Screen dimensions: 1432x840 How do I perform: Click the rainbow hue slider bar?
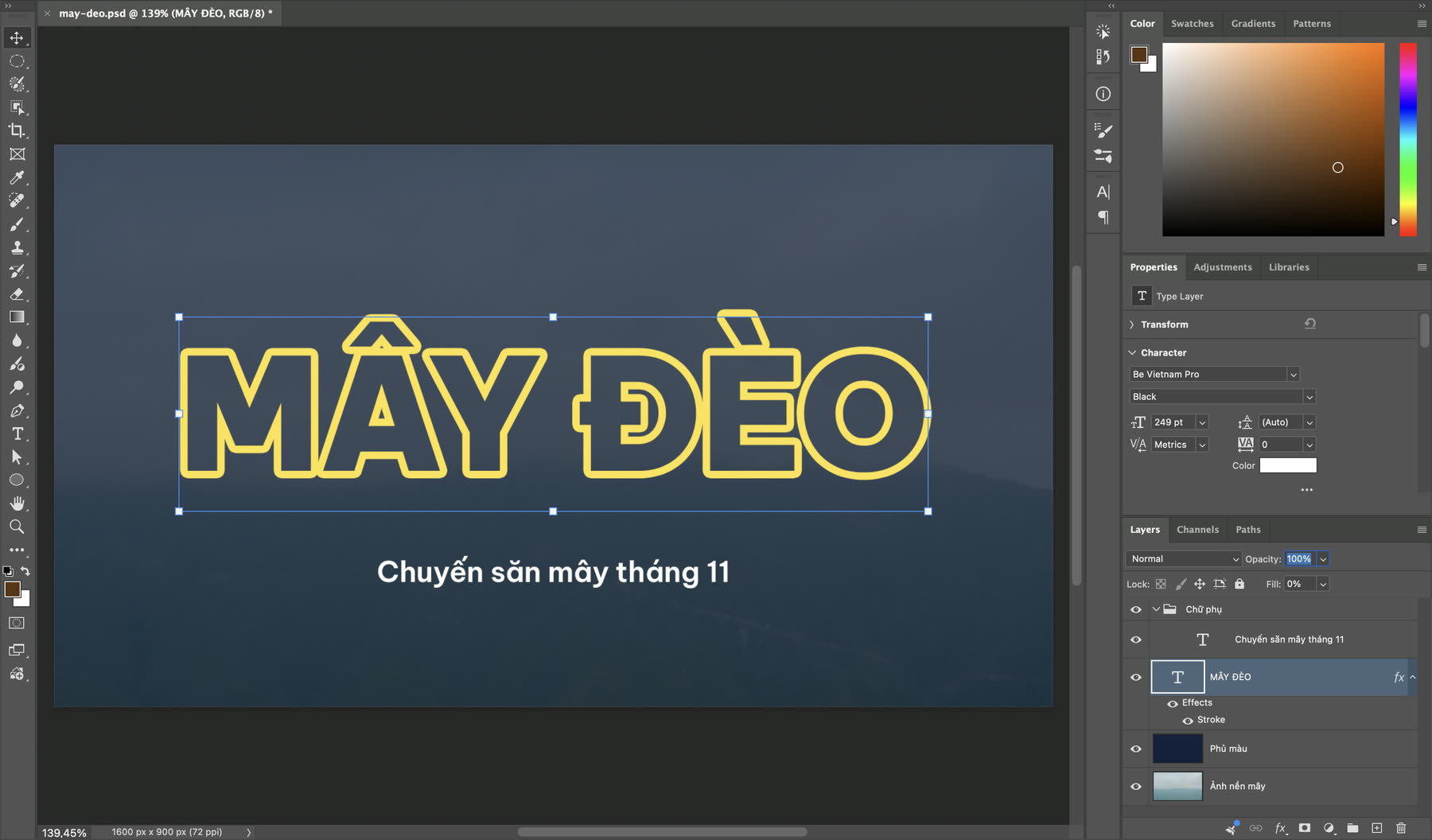point(1408,139)
